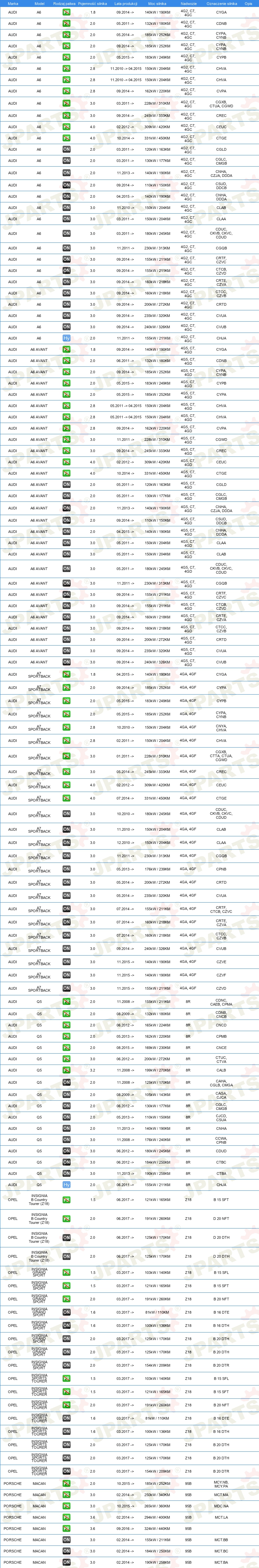The width and height of the screenshot is (259, 1568).
Task: Select engine code MCT.MA in Porsche Macan row
Action: click(221, 1495)
